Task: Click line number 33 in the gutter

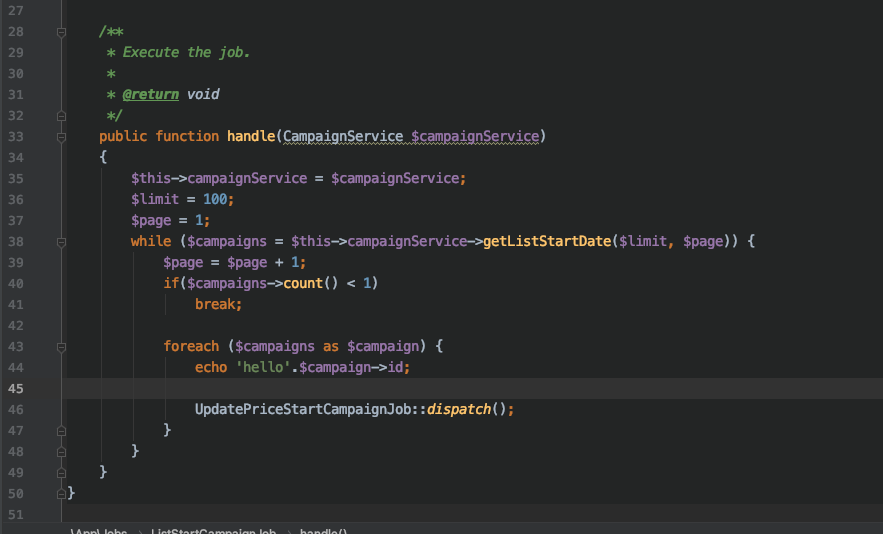Action: point(16,137)
